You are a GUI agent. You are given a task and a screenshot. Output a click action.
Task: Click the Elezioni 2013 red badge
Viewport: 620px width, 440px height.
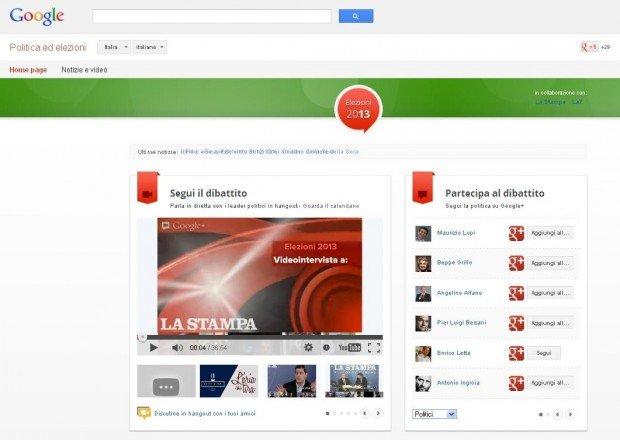tap(358, 109)
